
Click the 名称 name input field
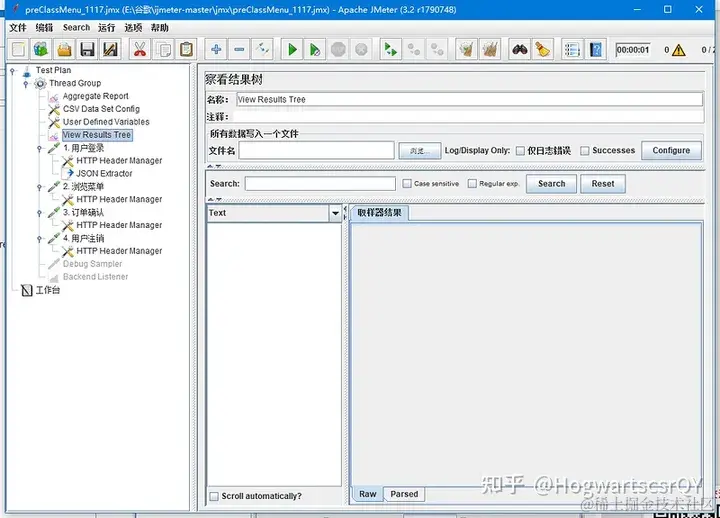point(469,99)
